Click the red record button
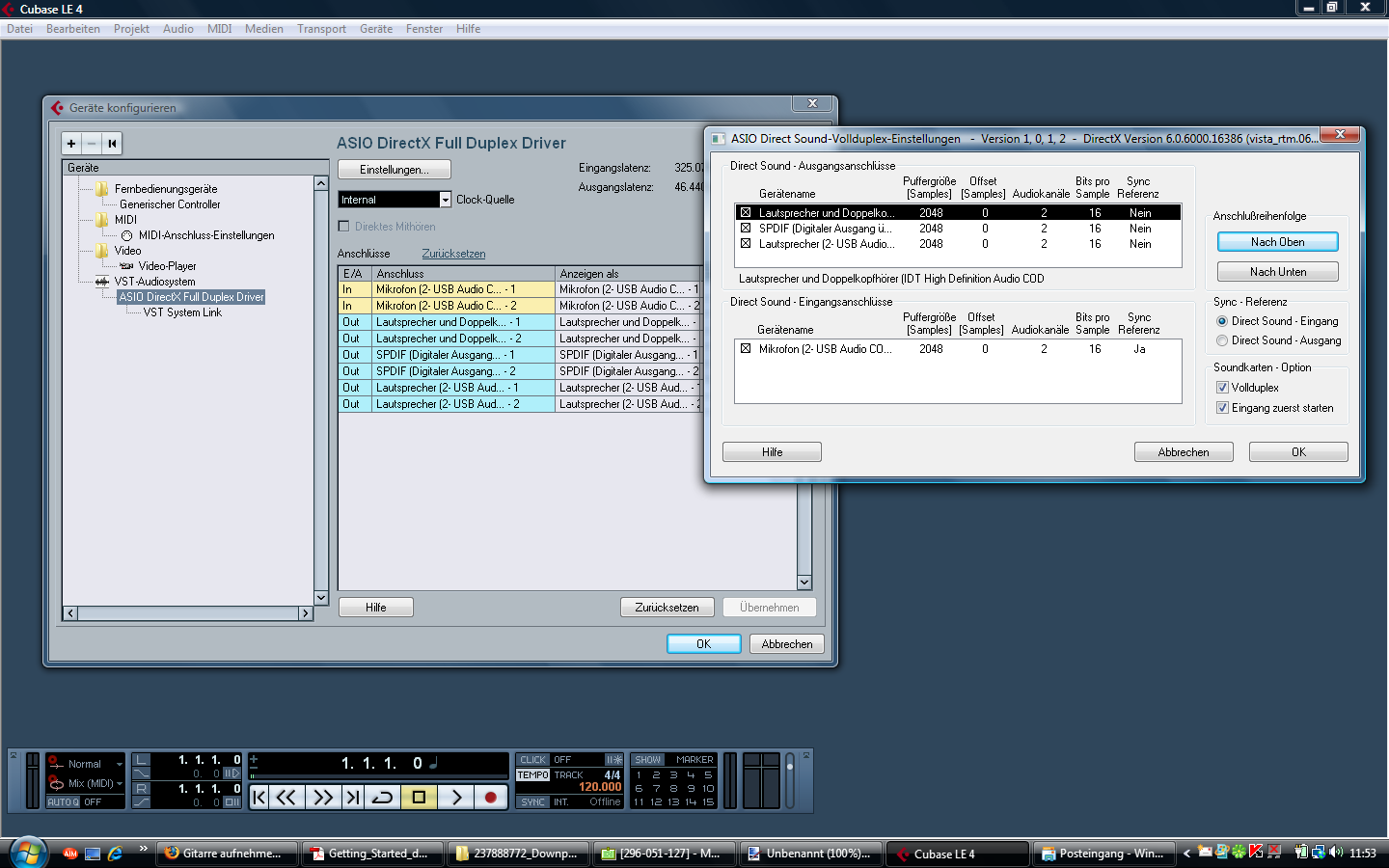Screen dimensions: 1389x868 (x=491, y=797)
